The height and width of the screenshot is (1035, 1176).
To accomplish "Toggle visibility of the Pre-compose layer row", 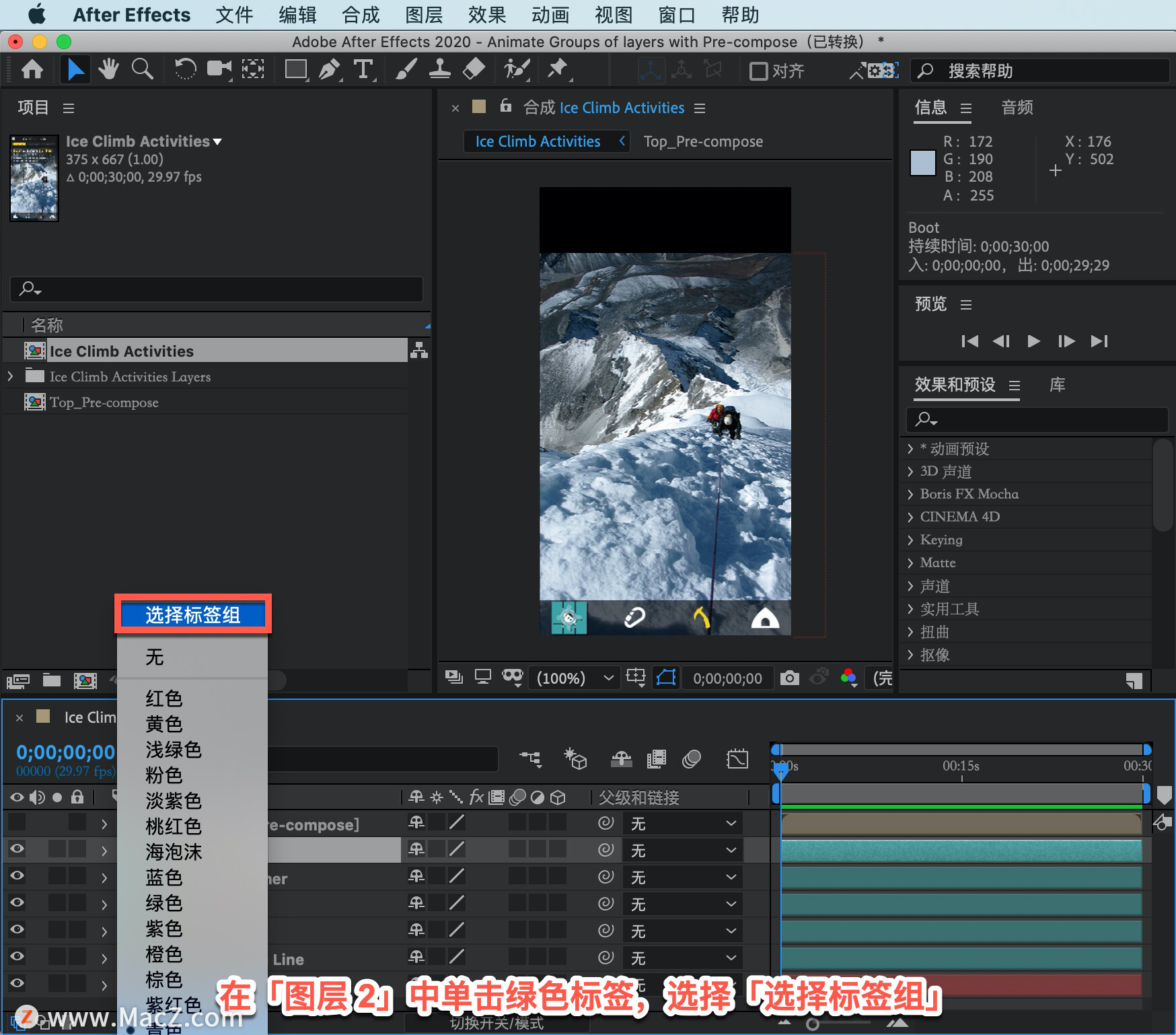I will [17, 822].
